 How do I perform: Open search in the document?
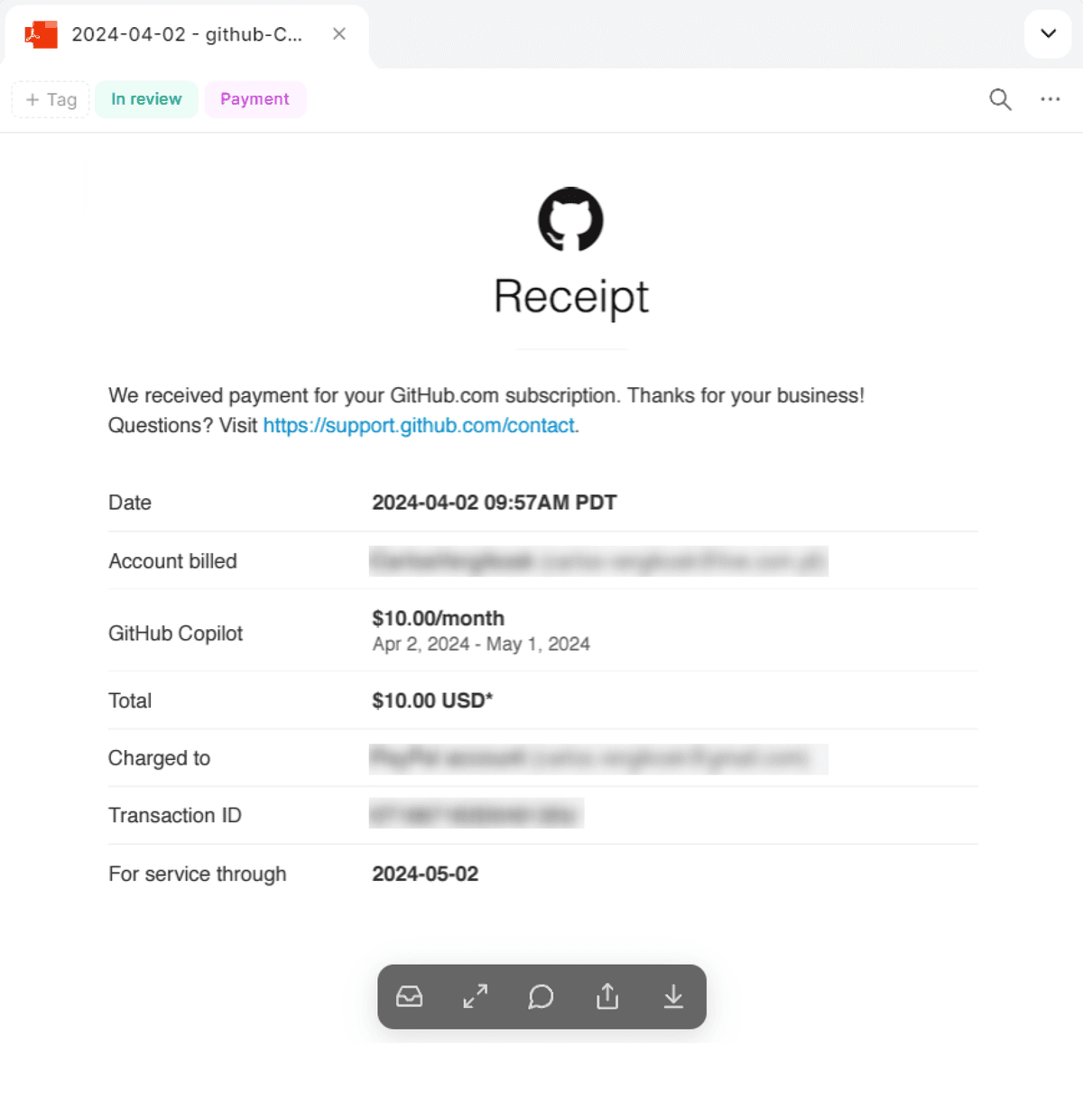click(1000, 99)
